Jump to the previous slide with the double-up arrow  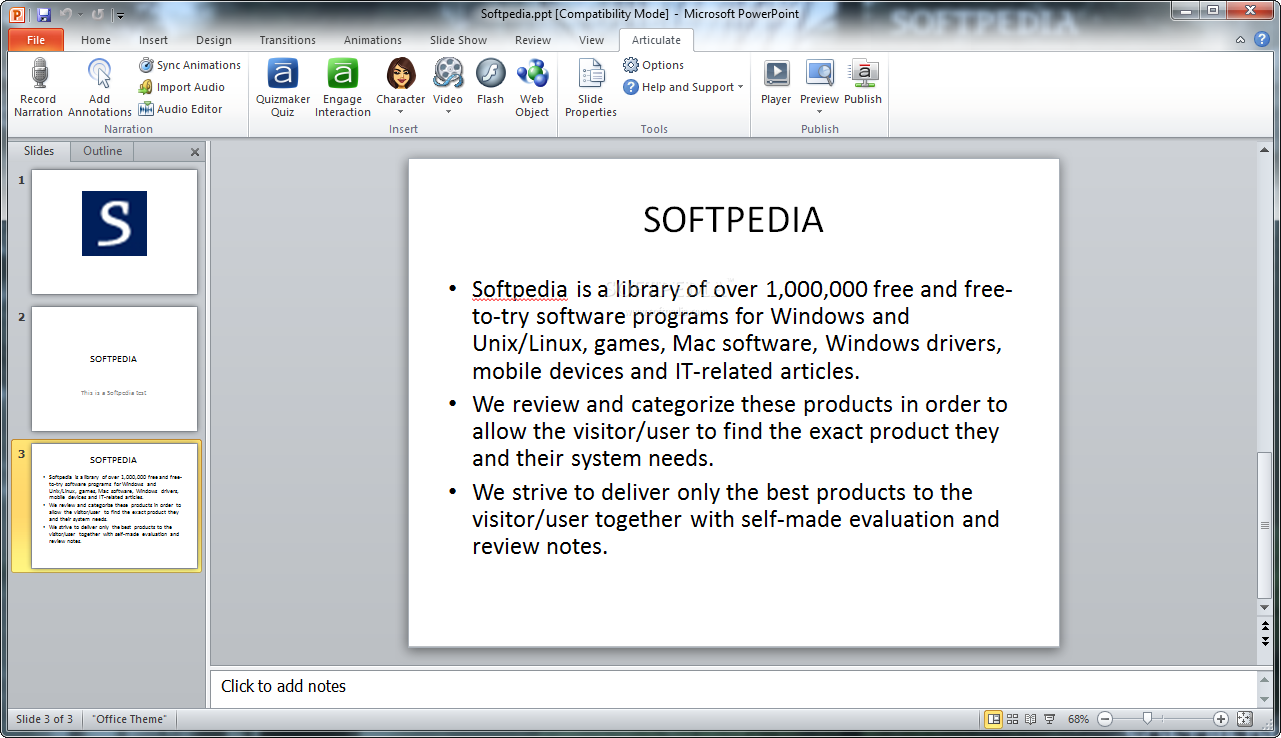[1265, 626]
